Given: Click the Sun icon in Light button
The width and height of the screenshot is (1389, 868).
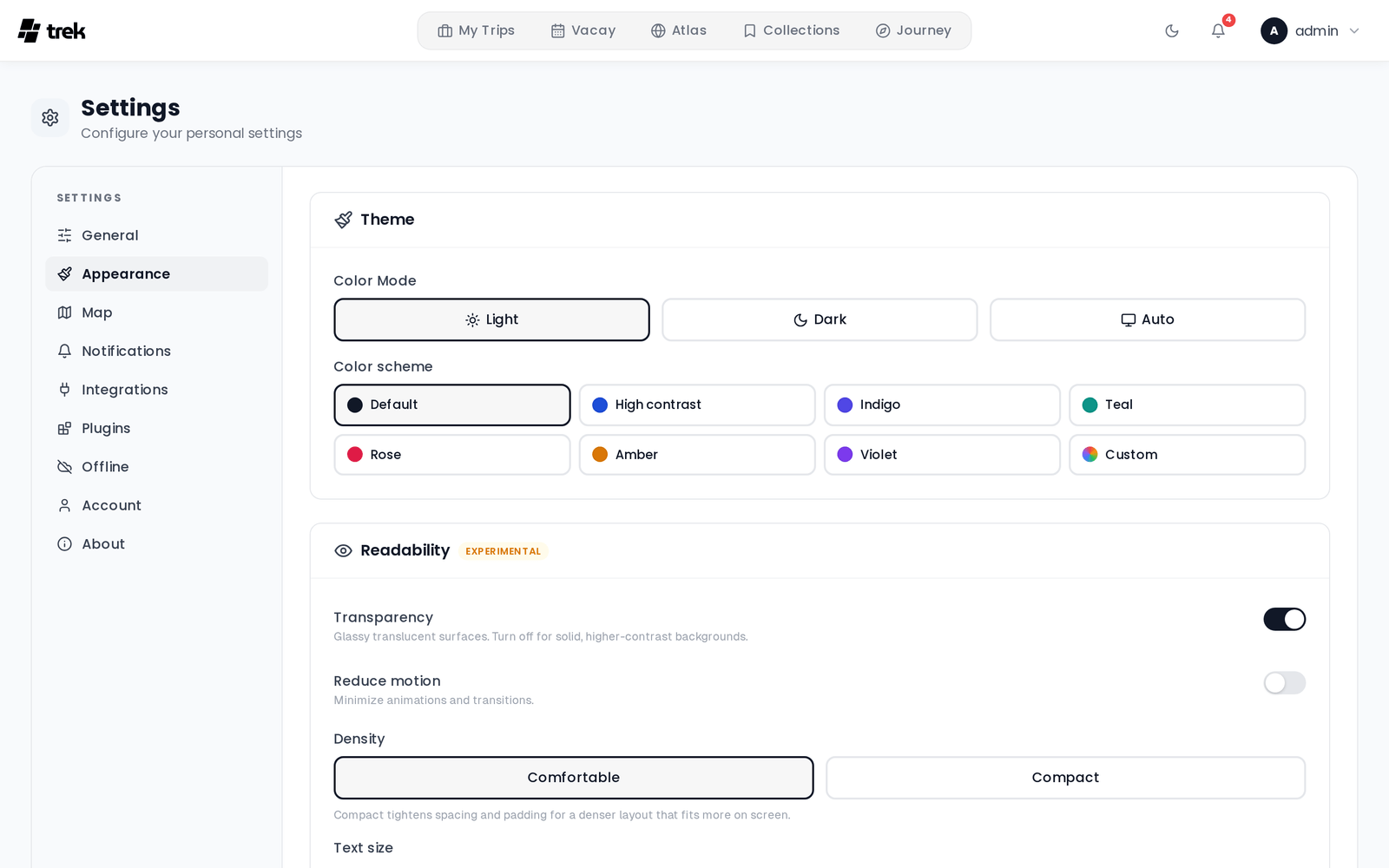Looking at the screenshot, I should click(x=472, y=320).
